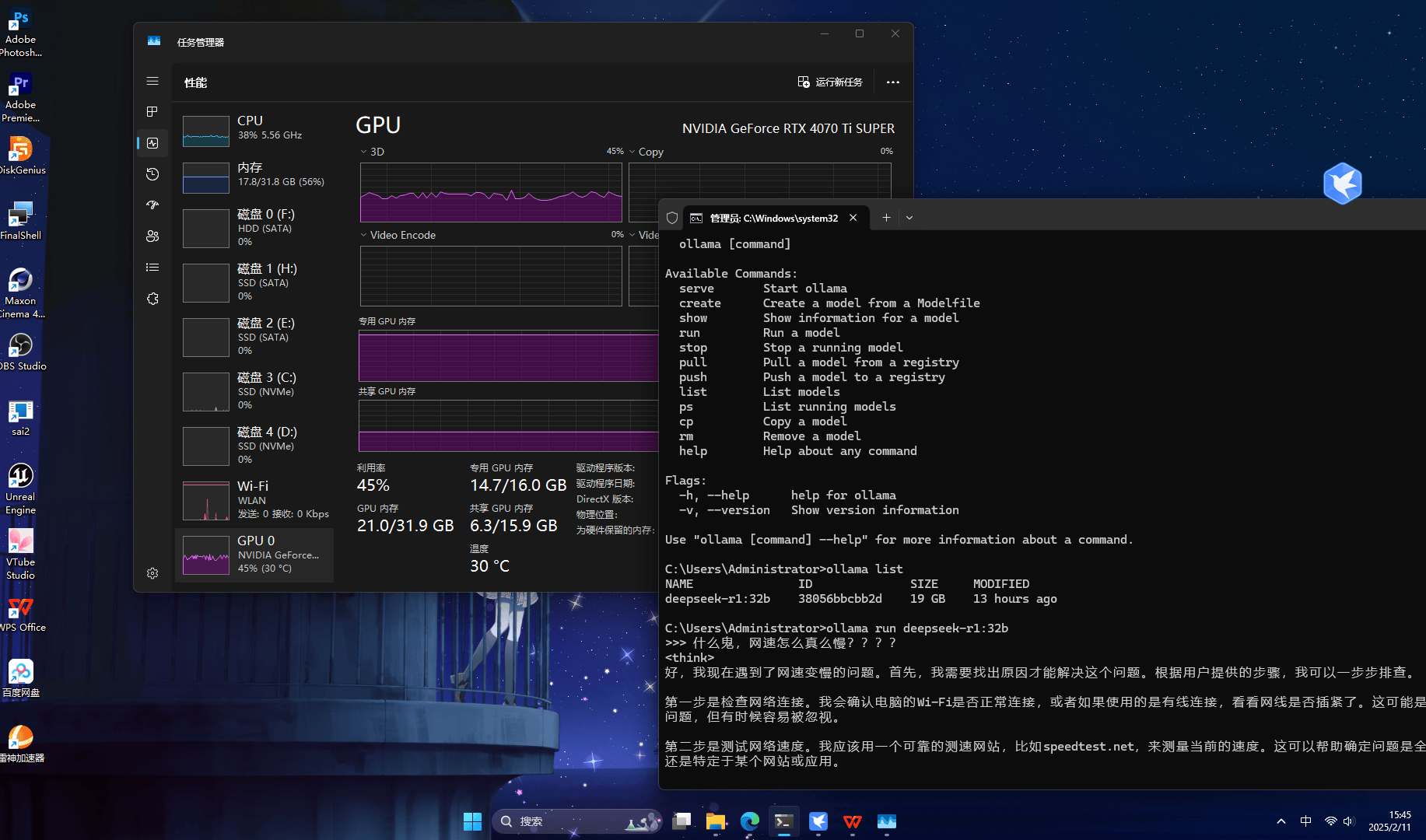1426x840 pixels.
Task: Open the Services page icon
Action: click(x=152, y=299)
